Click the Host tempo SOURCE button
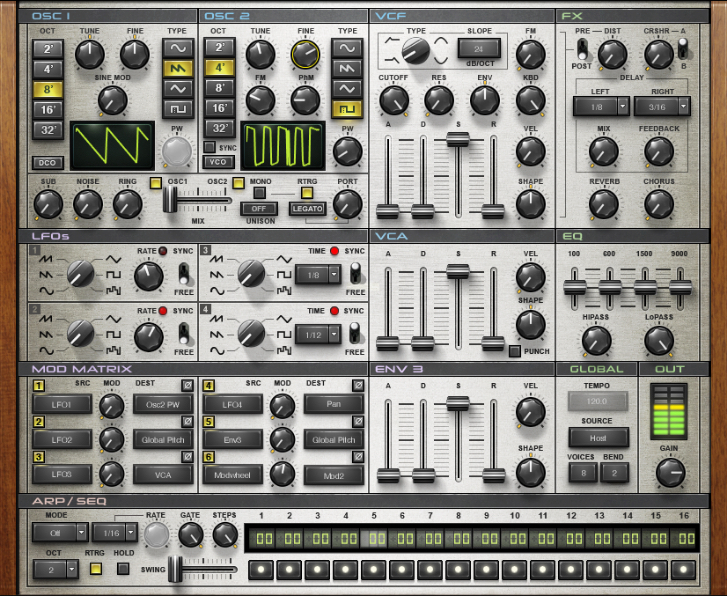The image size is (727, 596). click(598, 437)
